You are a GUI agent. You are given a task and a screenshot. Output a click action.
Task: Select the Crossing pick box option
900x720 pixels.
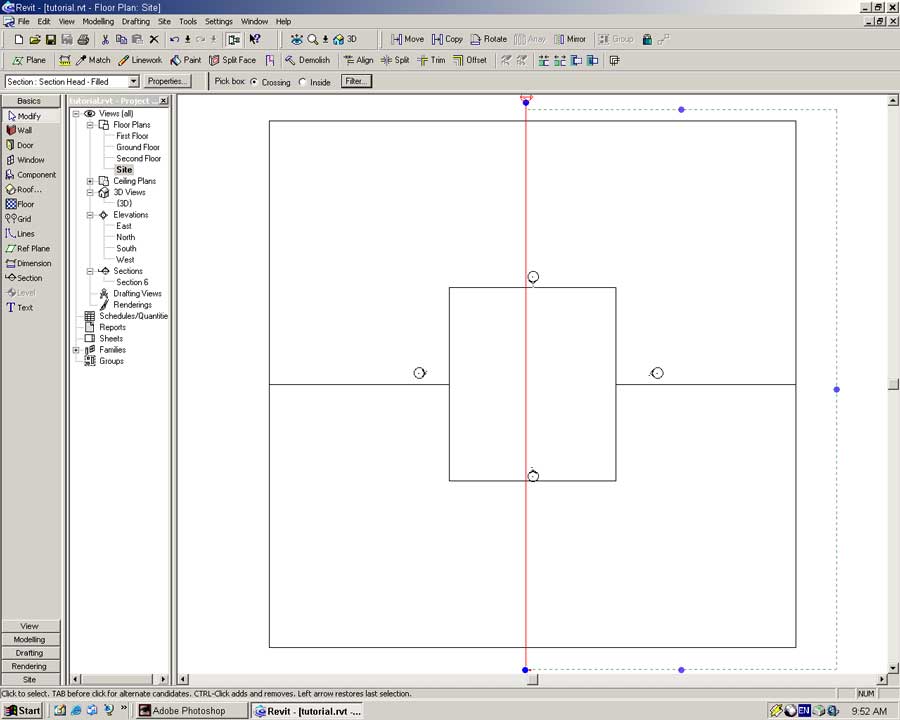[x=253, y=82]
